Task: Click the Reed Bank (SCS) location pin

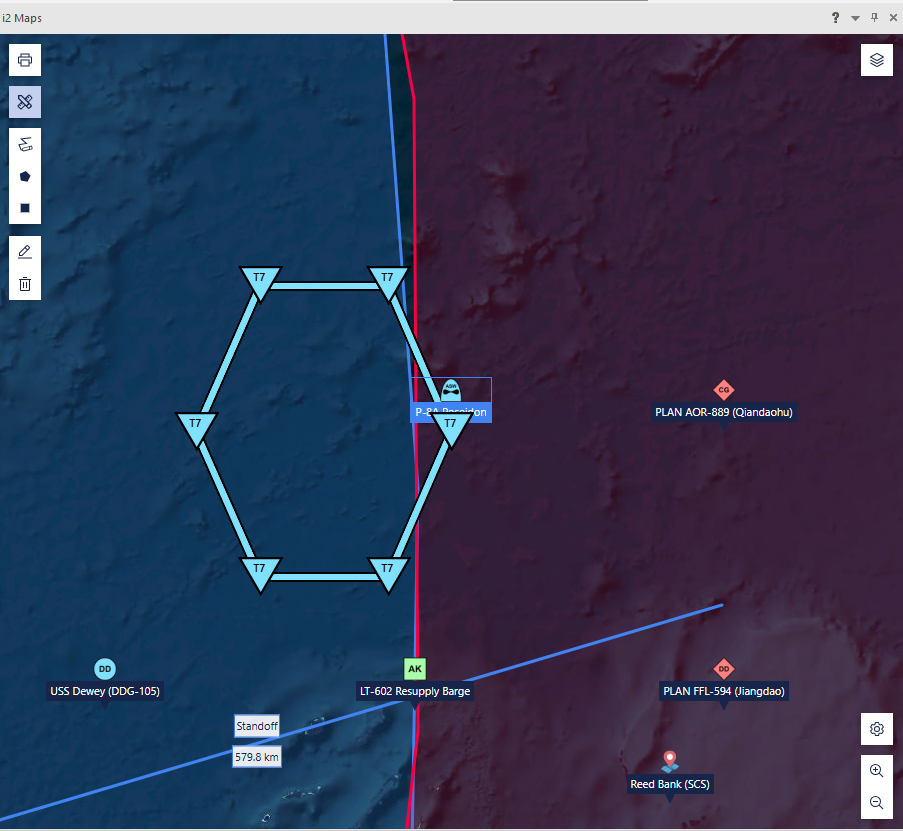Action: click(670, 762)
